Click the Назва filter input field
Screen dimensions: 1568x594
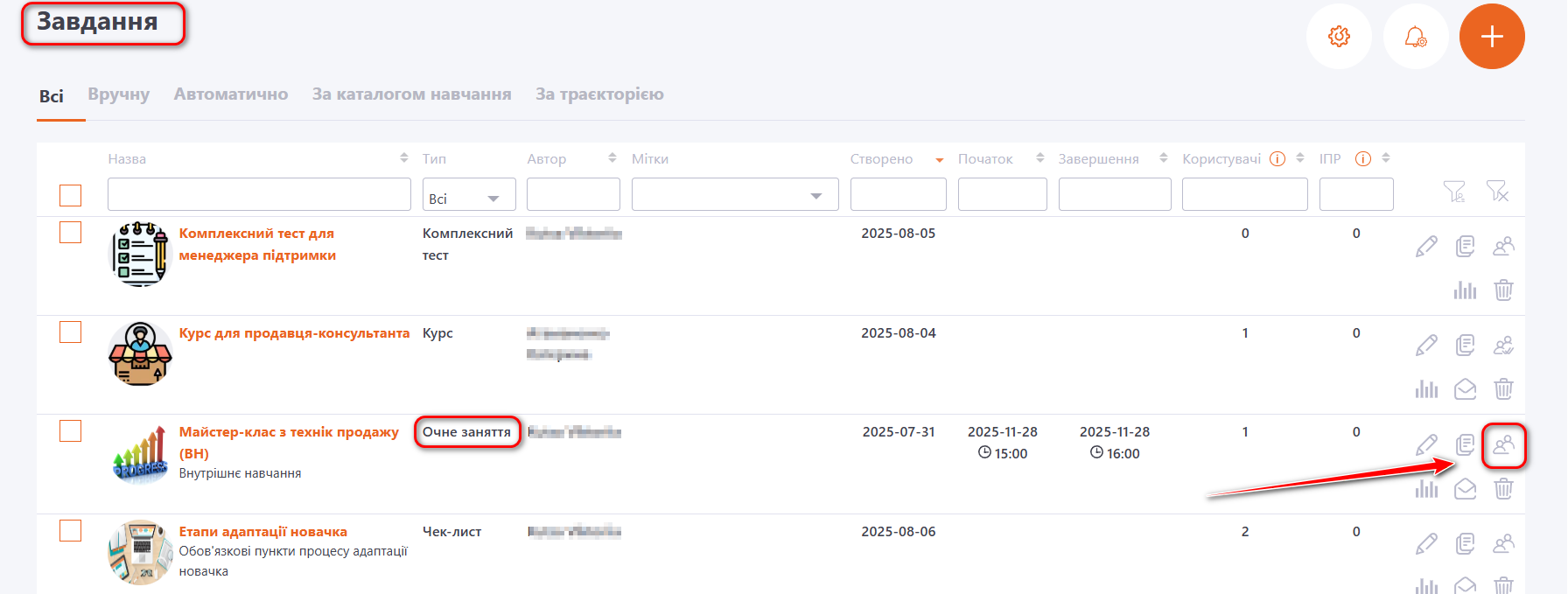(259, 194)
